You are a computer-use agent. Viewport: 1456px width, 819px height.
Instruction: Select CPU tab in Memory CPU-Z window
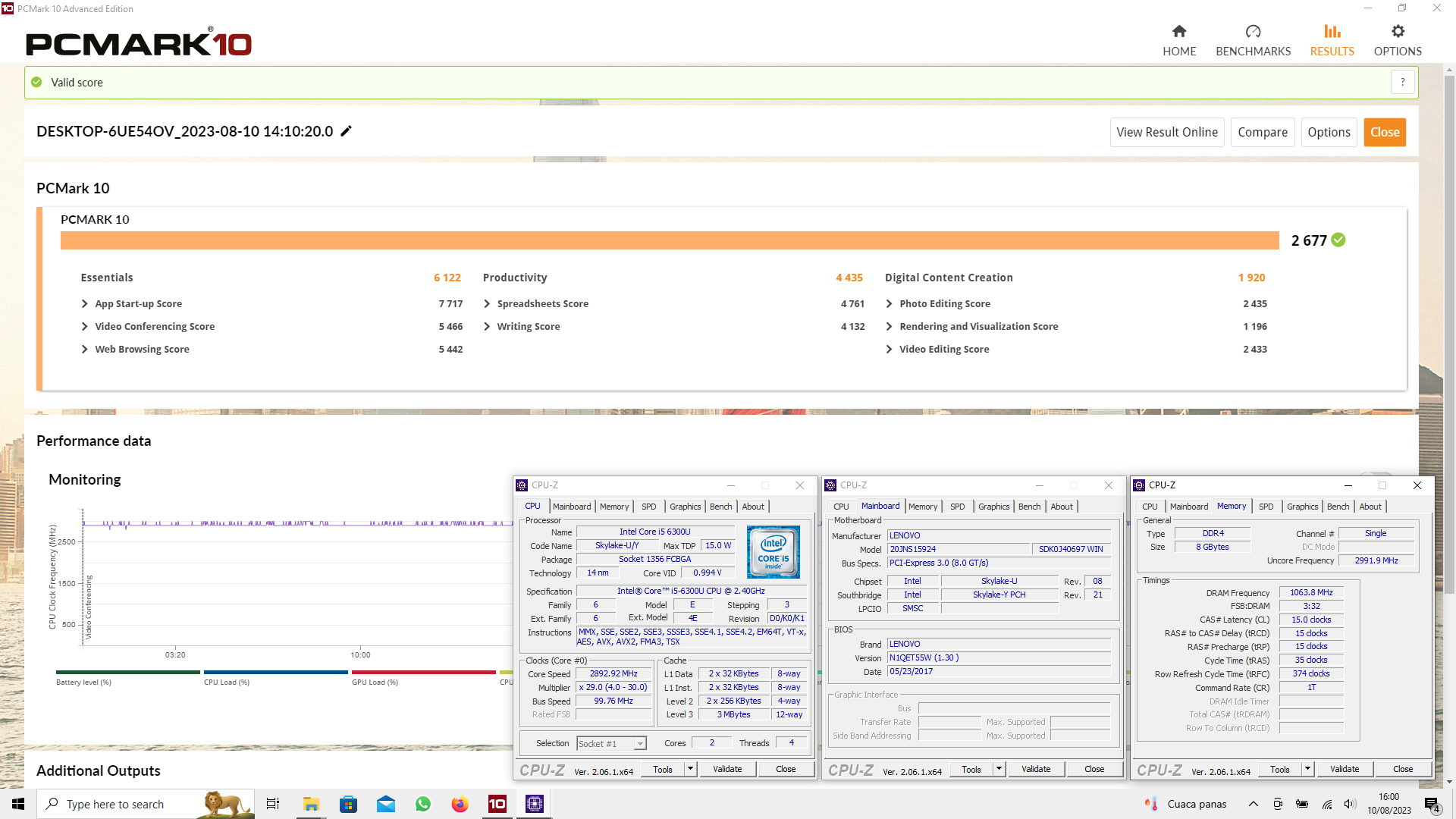click(1150, 507)
